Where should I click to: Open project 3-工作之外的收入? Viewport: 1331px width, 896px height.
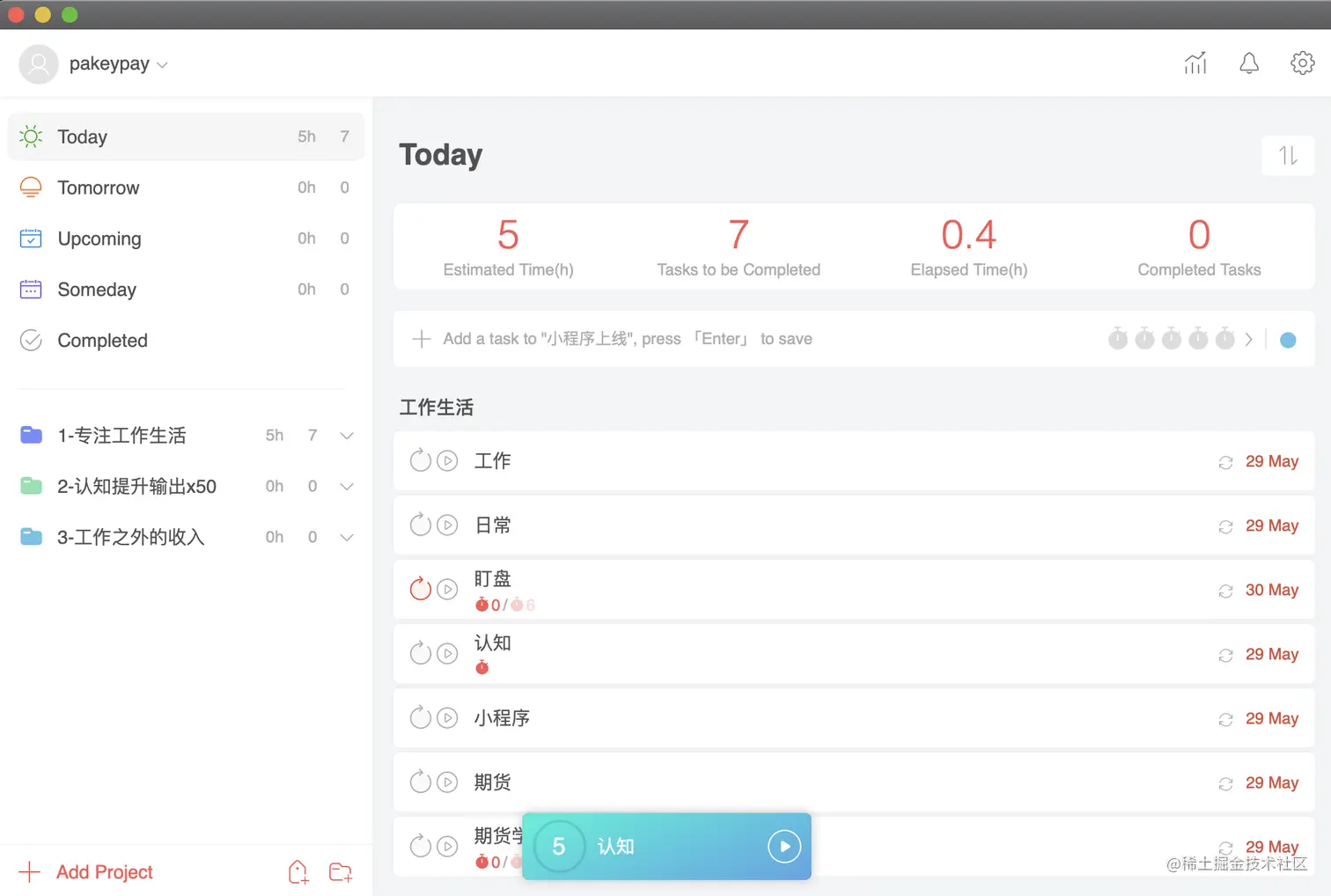click(x=130, y=538)
